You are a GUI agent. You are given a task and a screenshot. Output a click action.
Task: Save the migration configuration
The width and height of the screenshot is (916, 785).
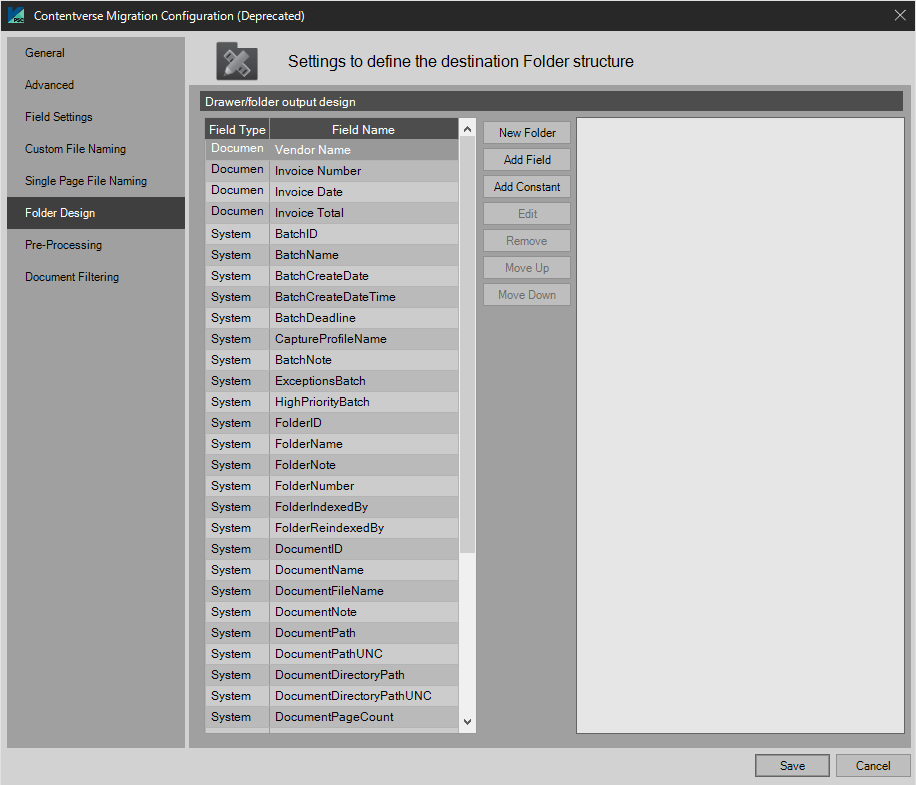tap(792, 766)
